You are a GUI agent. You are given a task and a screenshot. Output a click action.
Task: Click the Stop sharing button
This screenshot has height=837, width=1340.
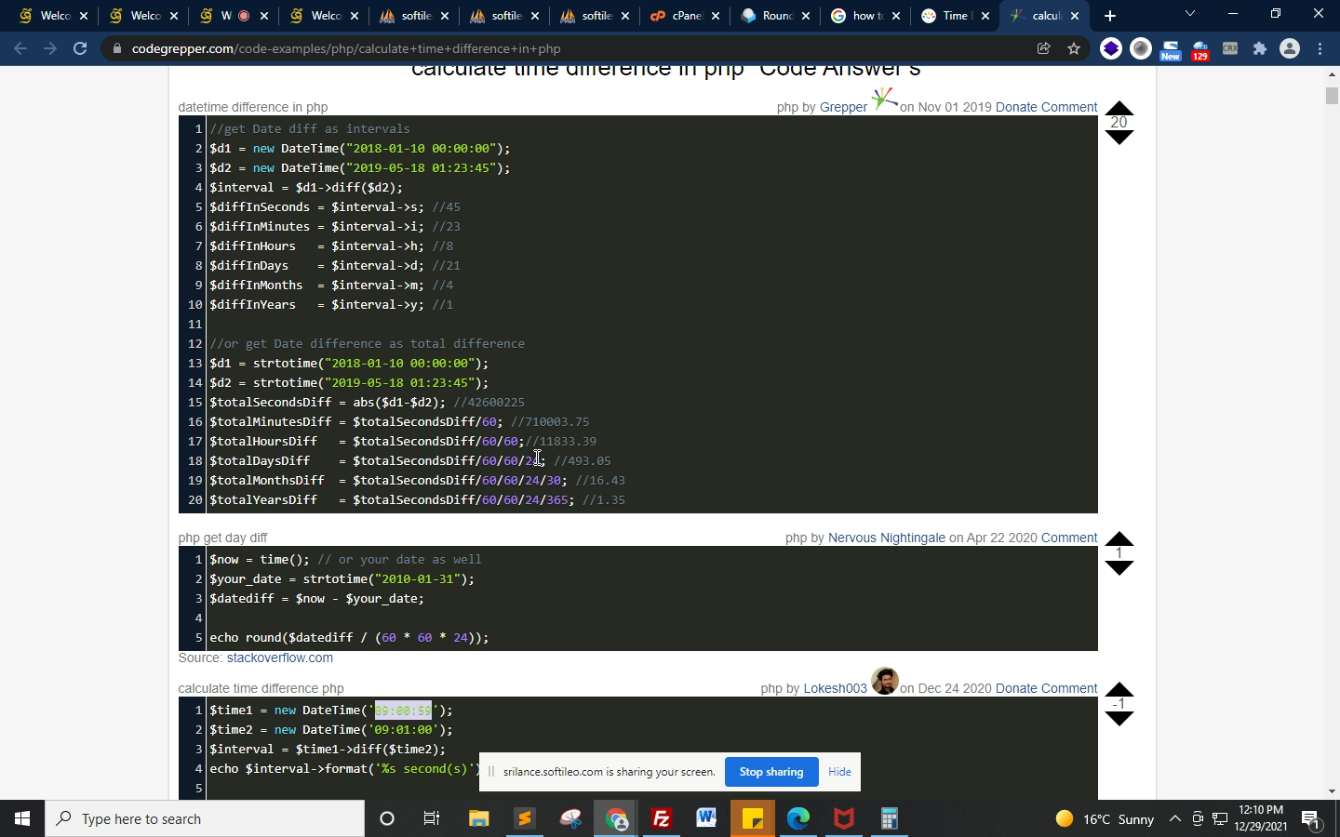coord(771,772)
